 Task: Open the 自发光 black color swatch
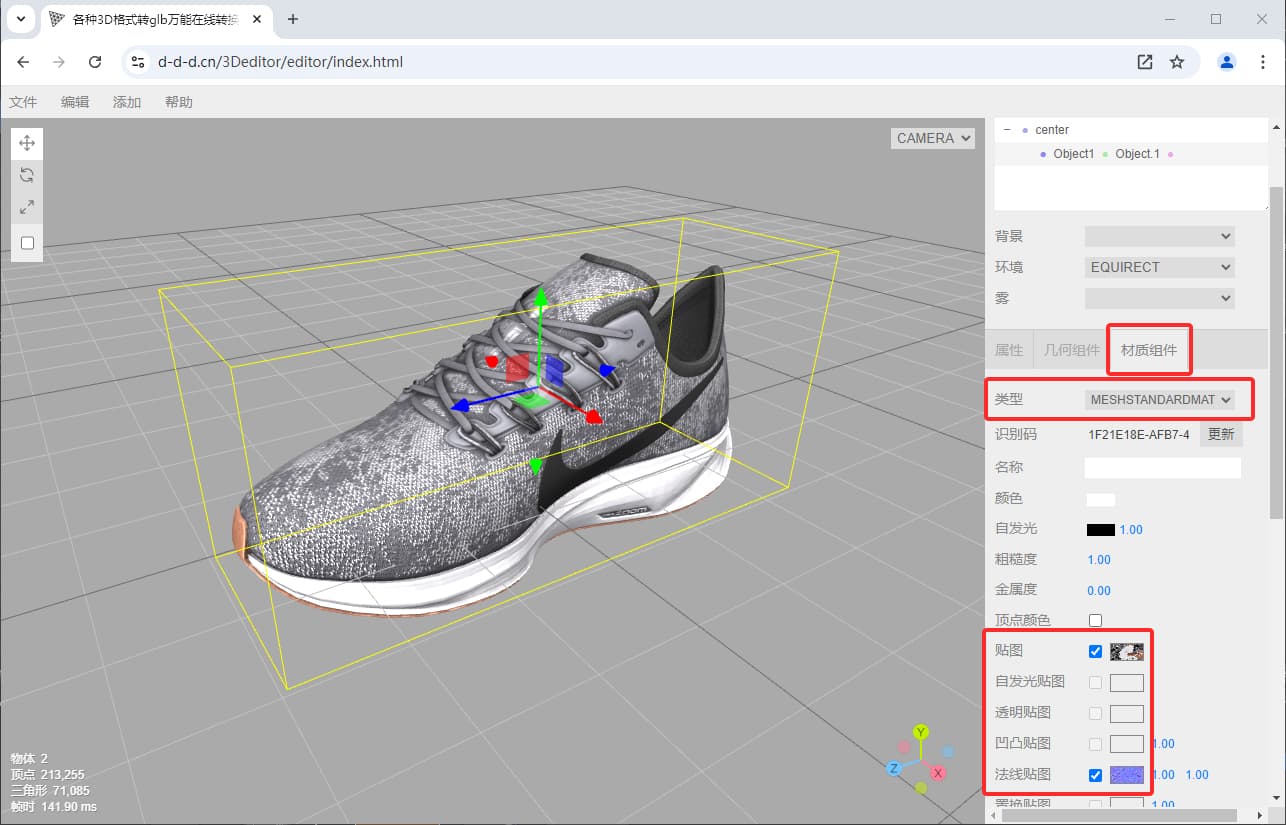pos(1101,530)
